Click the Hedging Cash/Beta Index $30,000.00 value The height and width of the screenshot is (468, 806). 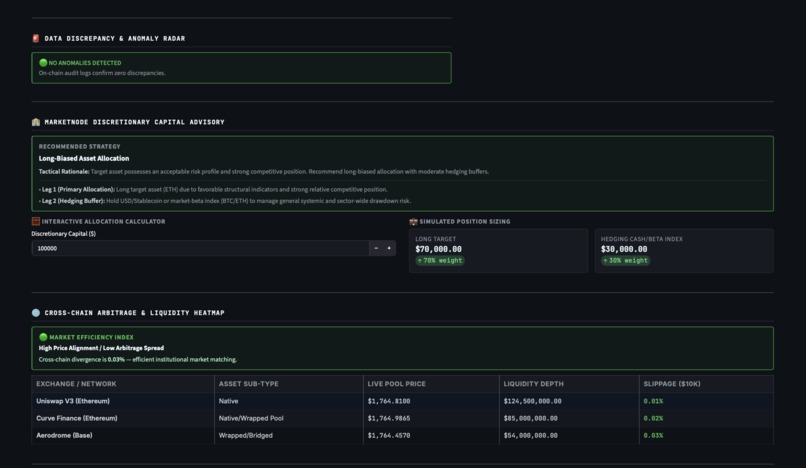tap(624, 249)
